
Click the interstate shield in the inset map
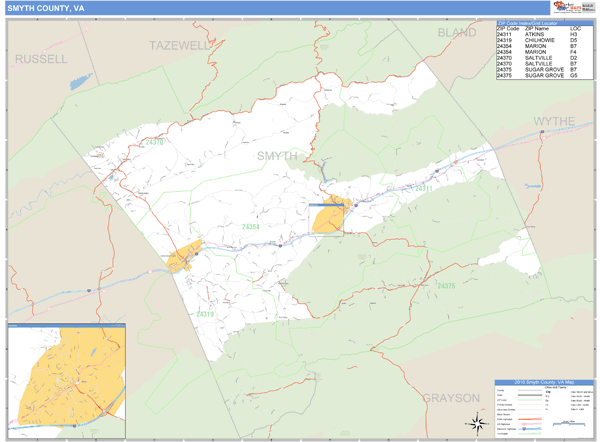[74, 426]
